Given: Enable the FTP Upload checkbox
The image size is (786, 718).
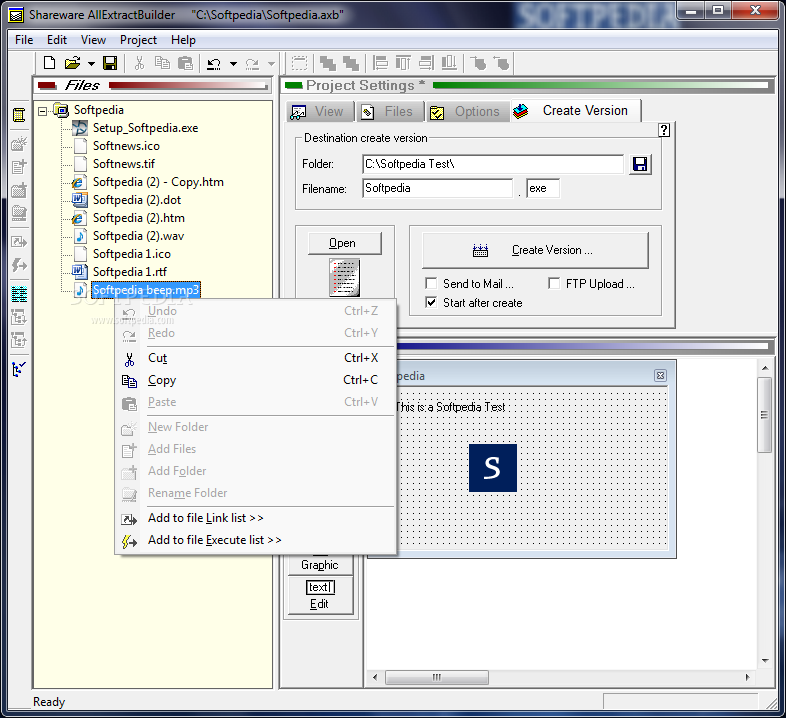Looking at the screenshot, I should pyautogui.click(x=554, y=284).
